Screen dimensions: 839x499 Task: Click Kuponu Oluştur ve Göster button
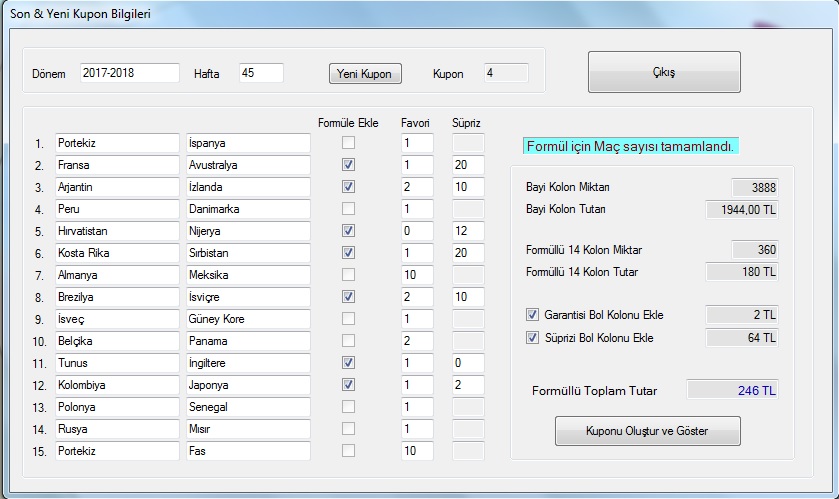[647, 431]
